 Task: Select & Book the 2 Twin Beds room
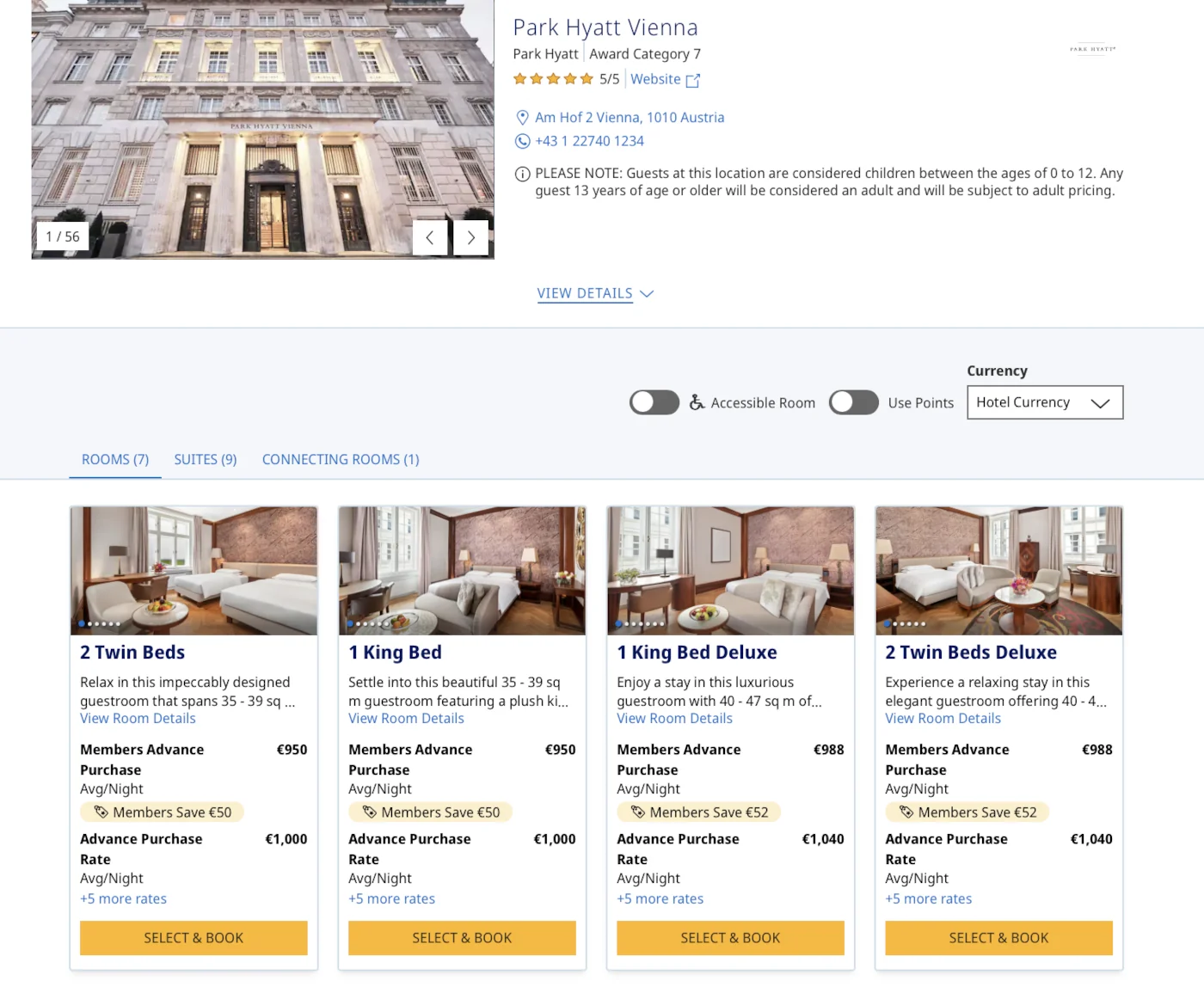[193, 938]
